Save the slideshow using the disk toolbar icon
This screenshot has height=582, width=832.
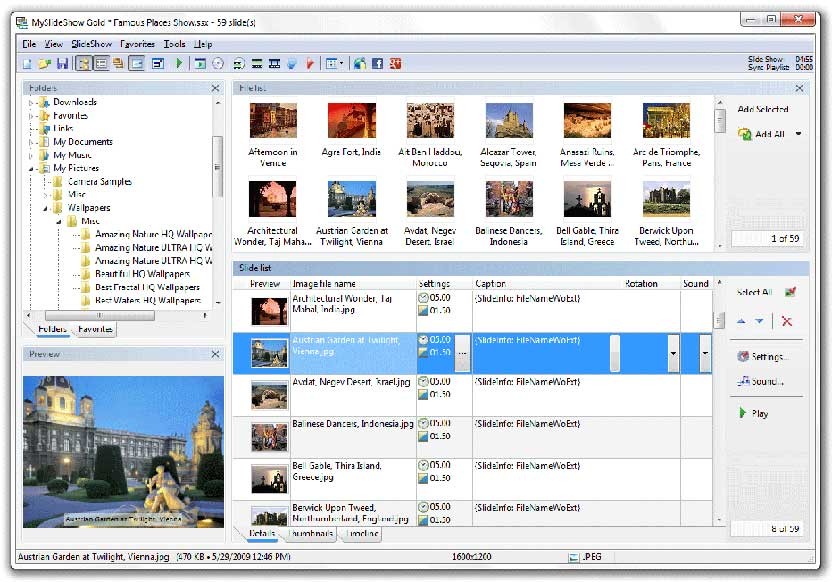(61, 62)
